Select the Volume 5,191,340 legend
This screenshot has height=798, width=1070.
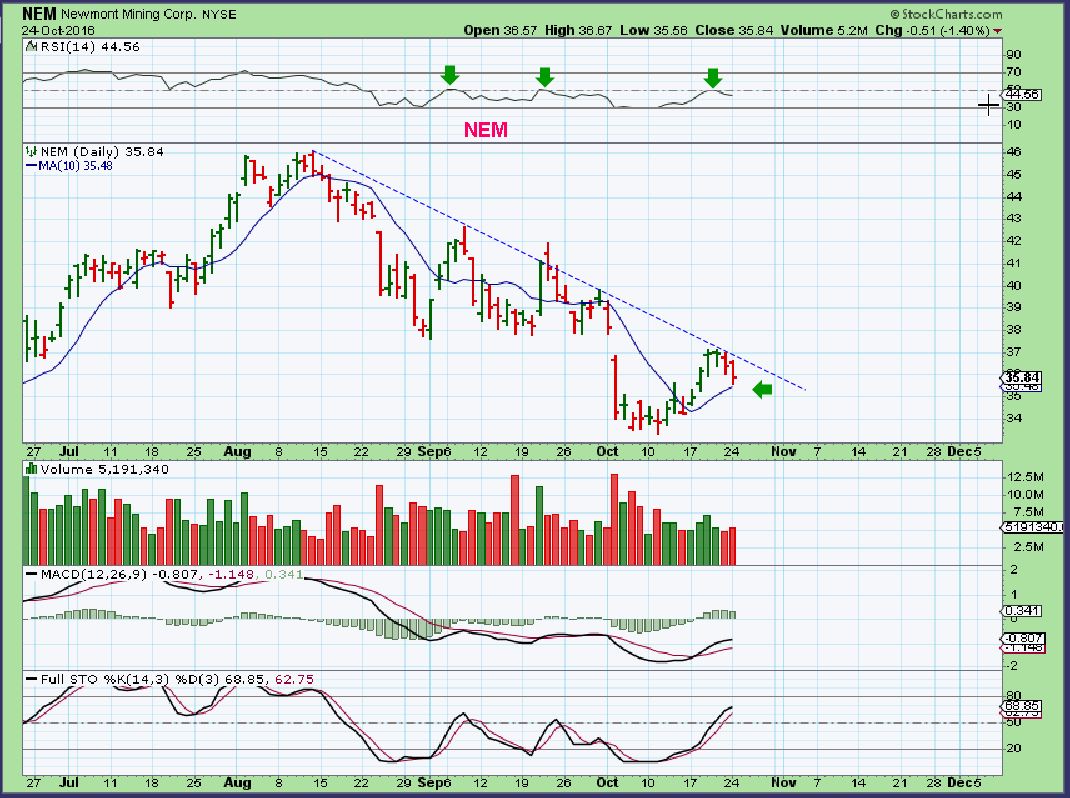coord(104,470)
